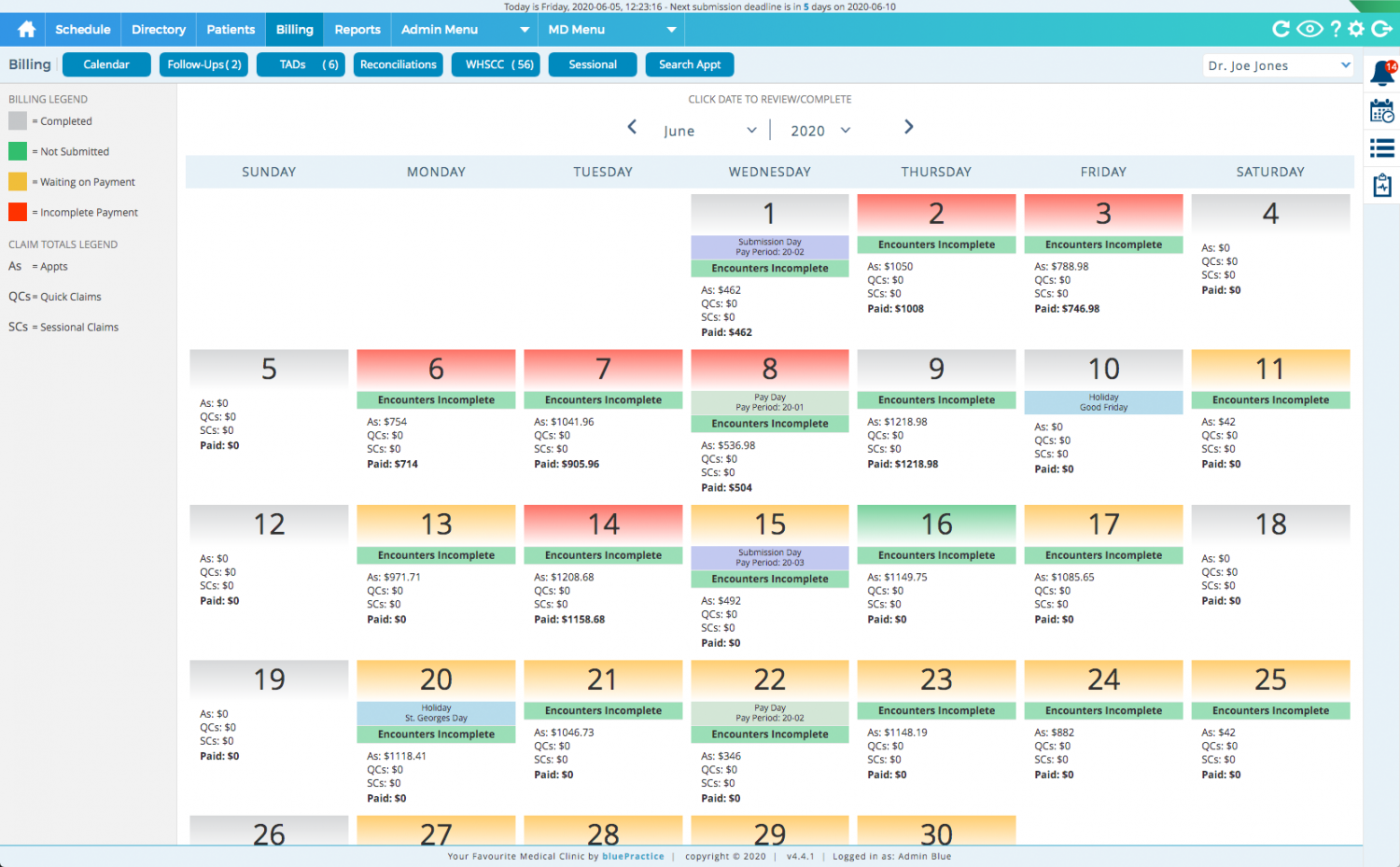The image size is (1400, 867).
Task: Open help via question mark icon
Action: point(1336,29)
